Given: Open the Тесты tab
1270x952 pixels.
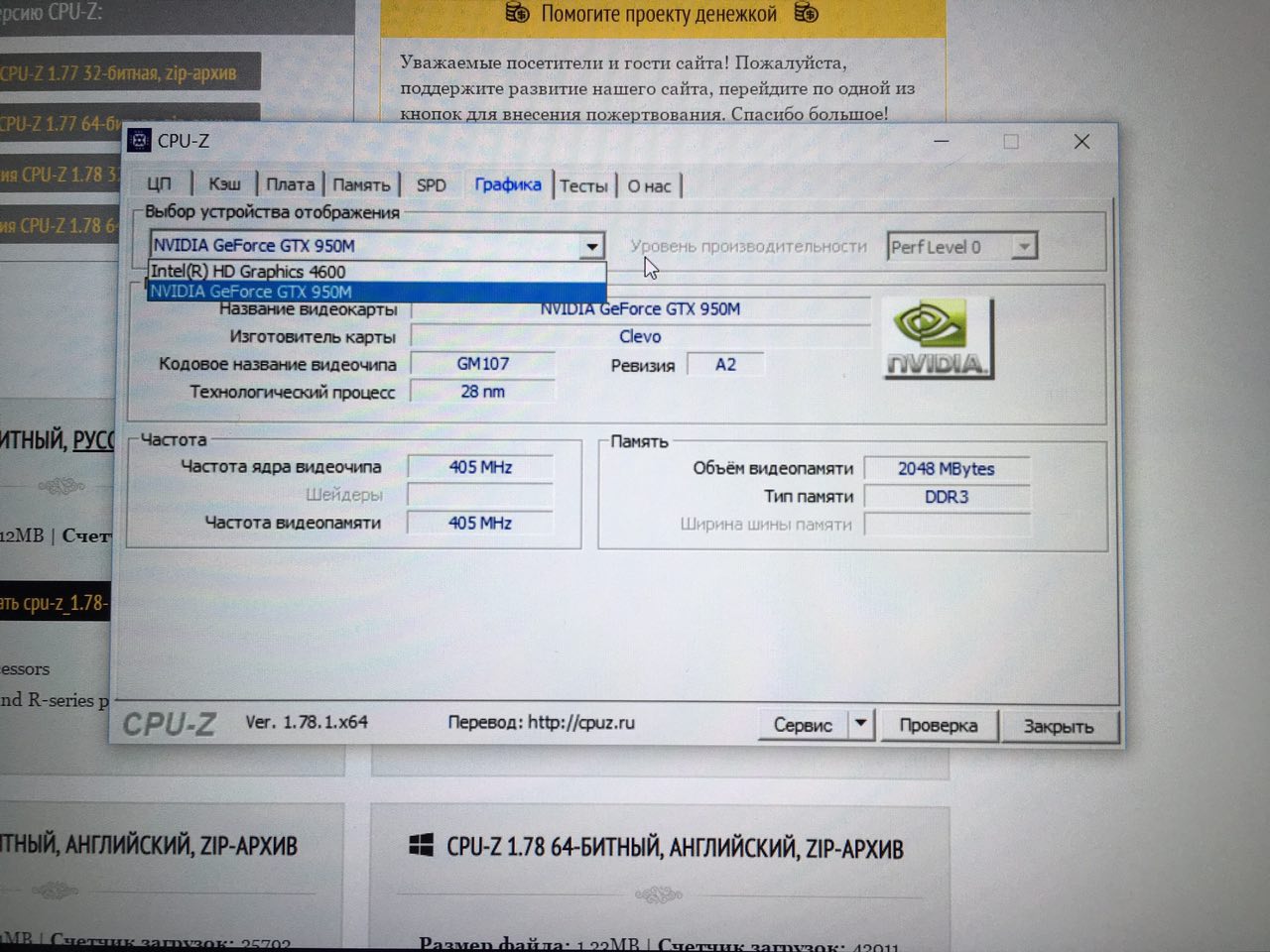Looking at the screenshot, I should pos(583,185).
